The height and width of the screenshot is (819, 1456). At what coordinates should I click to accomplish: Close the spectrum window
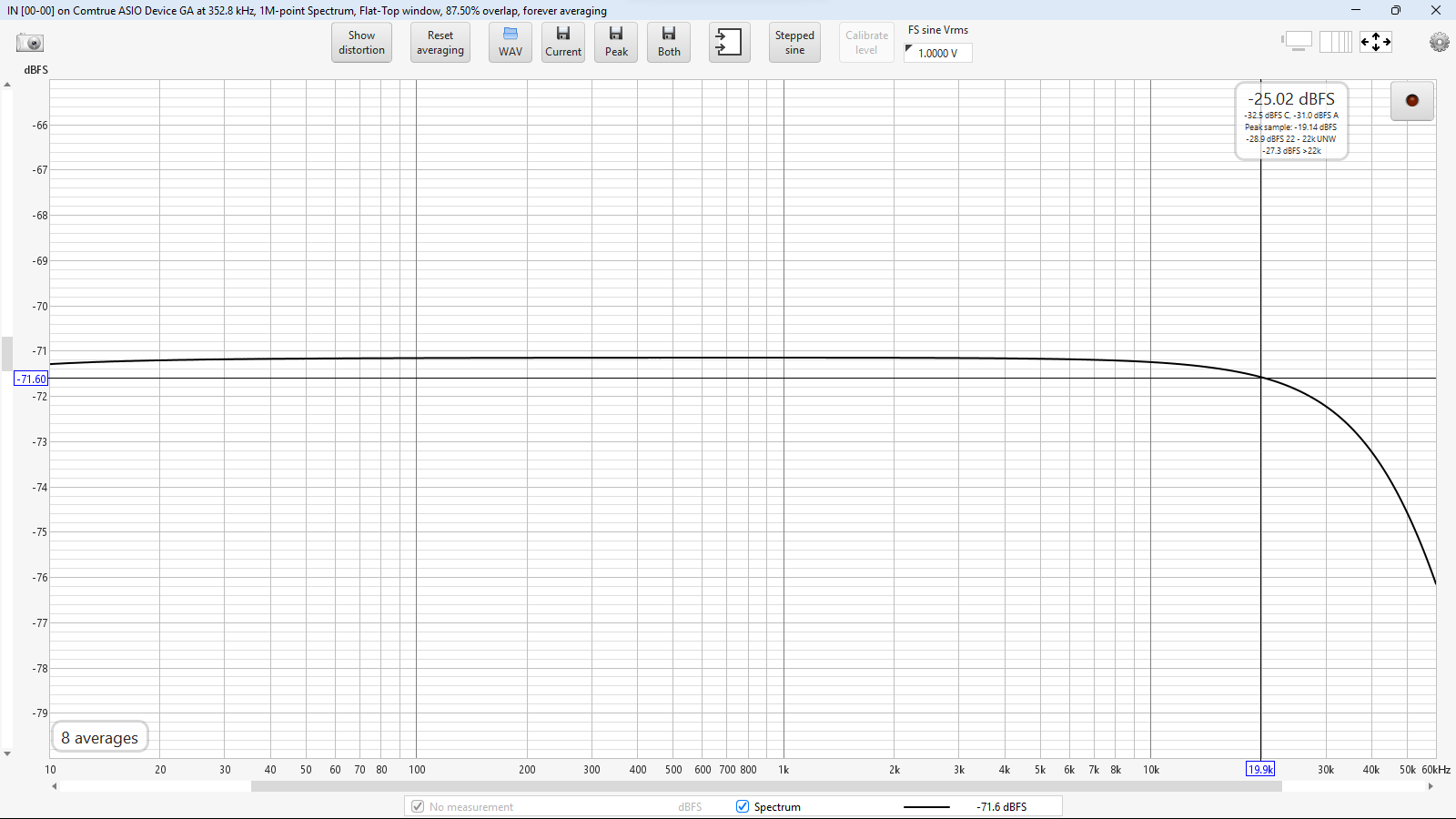pos(1436,10)
